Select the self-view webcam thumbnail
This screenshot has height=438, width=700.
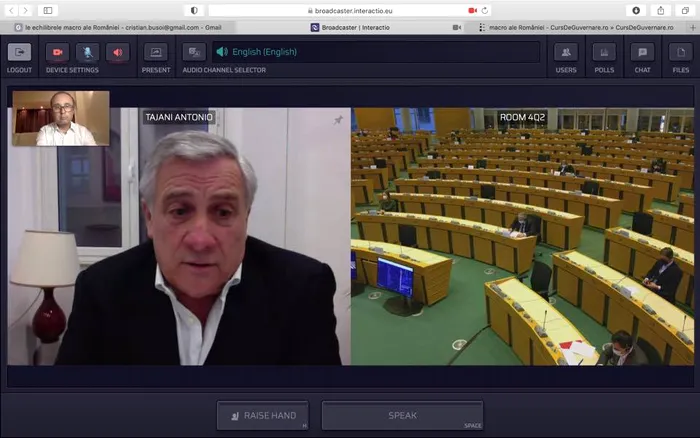pyautogui.click(x=61, y=118)
